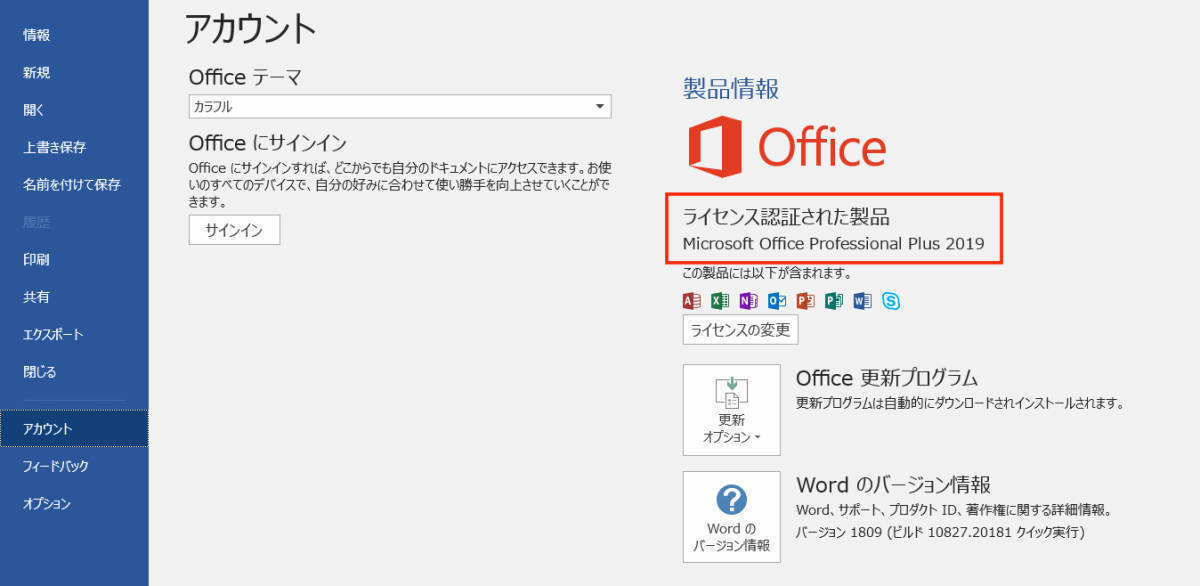Select フィードバック in the sidebar

click(x=56, y=466)
